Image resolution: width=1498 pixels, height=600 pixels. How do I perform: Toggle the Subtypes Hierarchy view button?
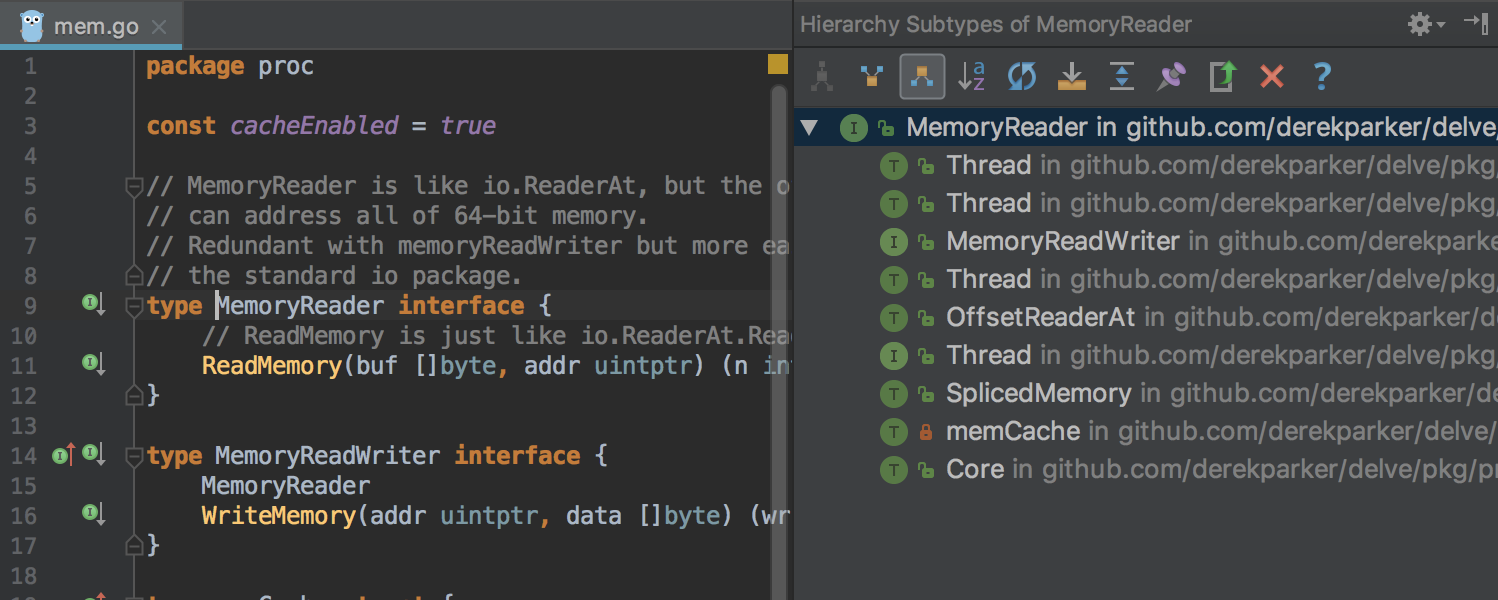tap(922, 77)
